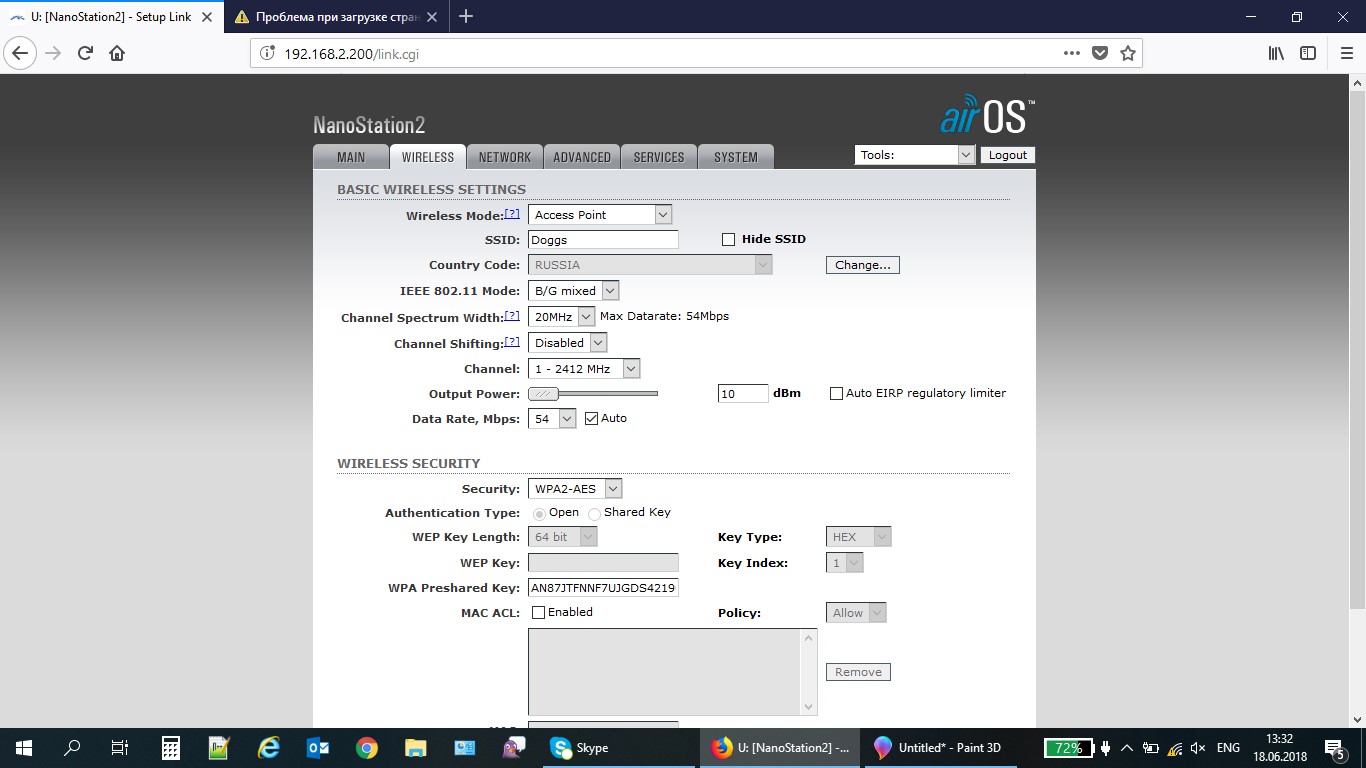This screenshot has height=768, width=1366.
Task: Click the SSID input field
Action: (x=603, y=240)
